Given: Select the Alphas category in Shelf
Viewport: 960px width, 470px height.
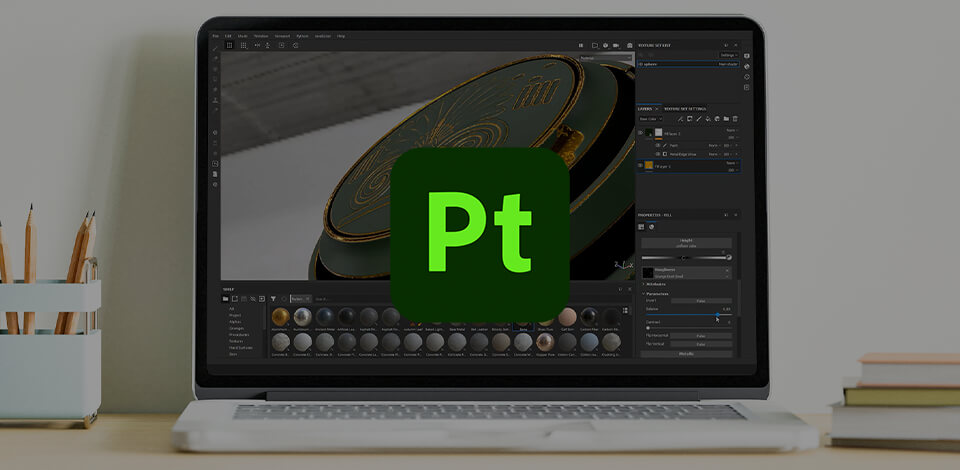Looking at the screenshot, I should pos(234,321).
